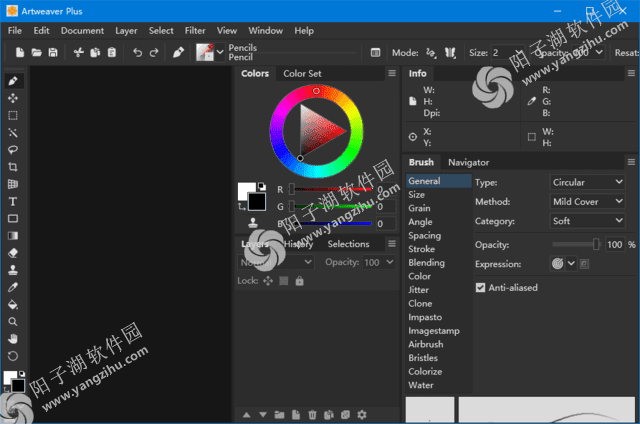
Task: Select the Crop tool
Action: coord(13,167)
